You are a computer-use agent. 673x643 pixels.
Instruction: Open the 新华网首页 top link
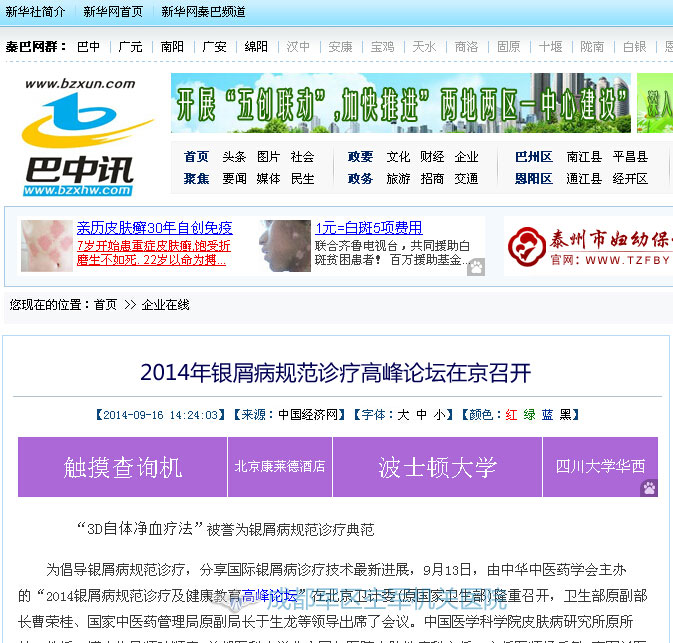tap(112, 12)
